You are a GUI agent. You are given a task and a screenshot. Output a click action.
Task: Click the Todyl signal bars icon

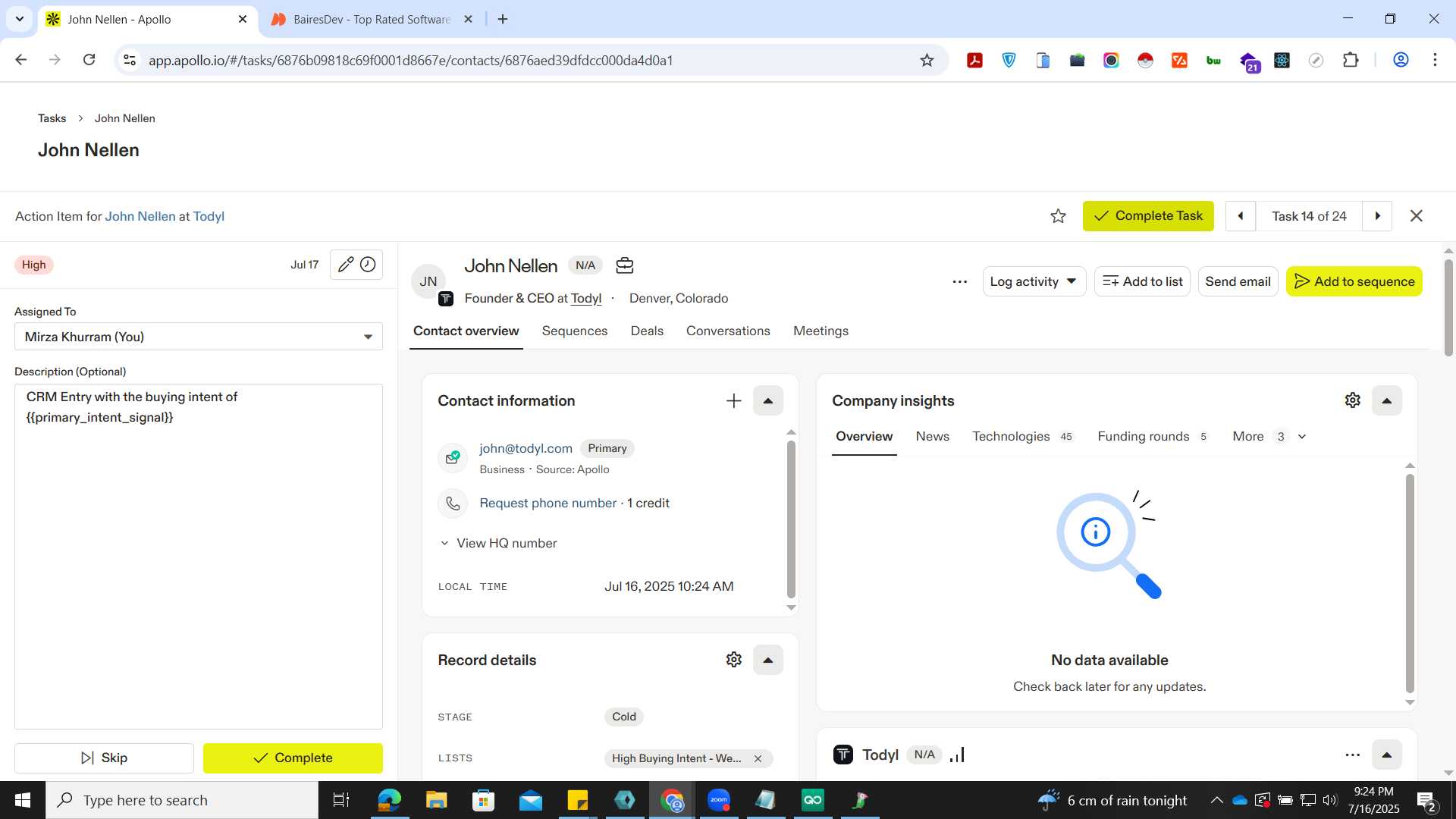tap(957, 755)
